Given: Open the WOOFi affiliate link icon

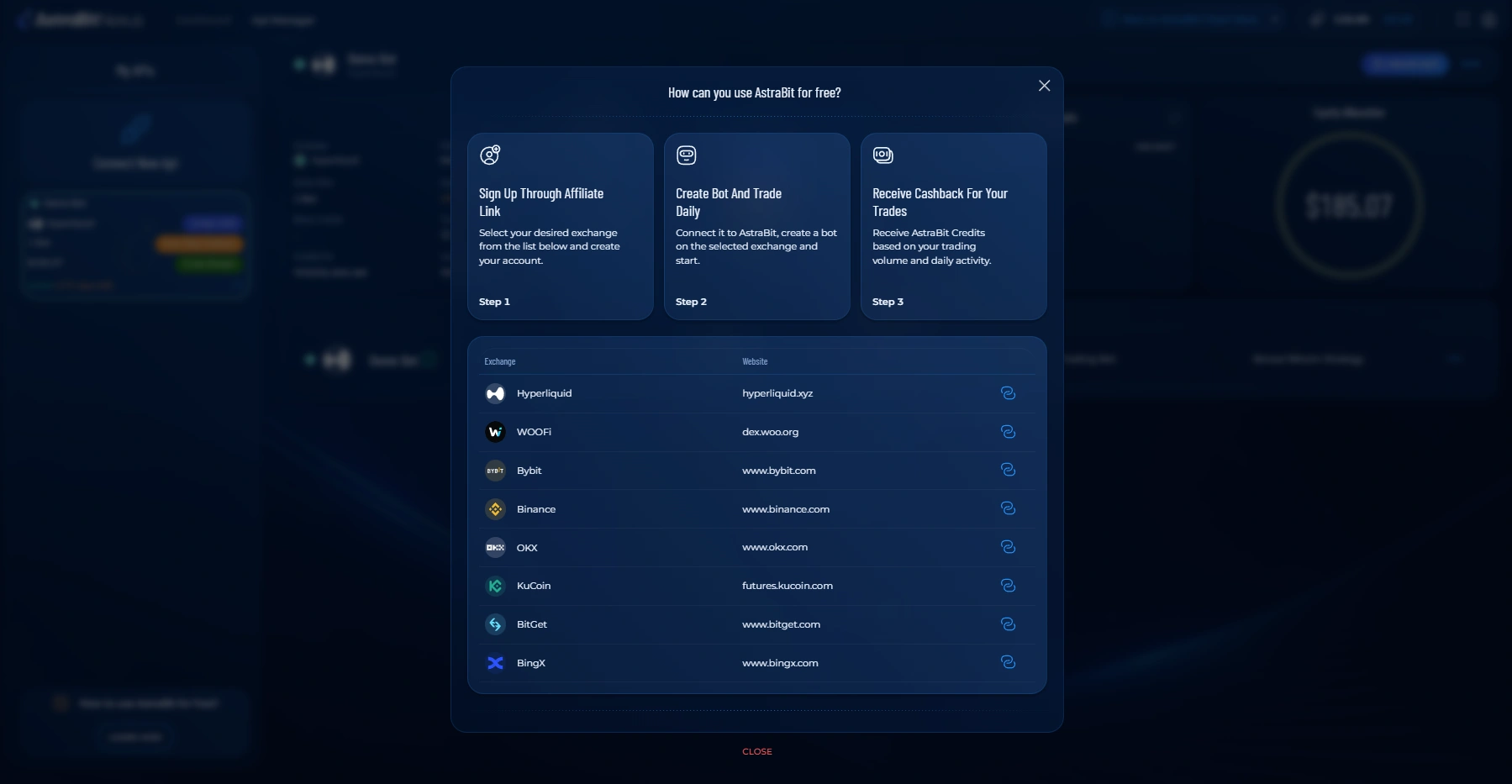Looking at the screenshot, I should point(1008,432).
